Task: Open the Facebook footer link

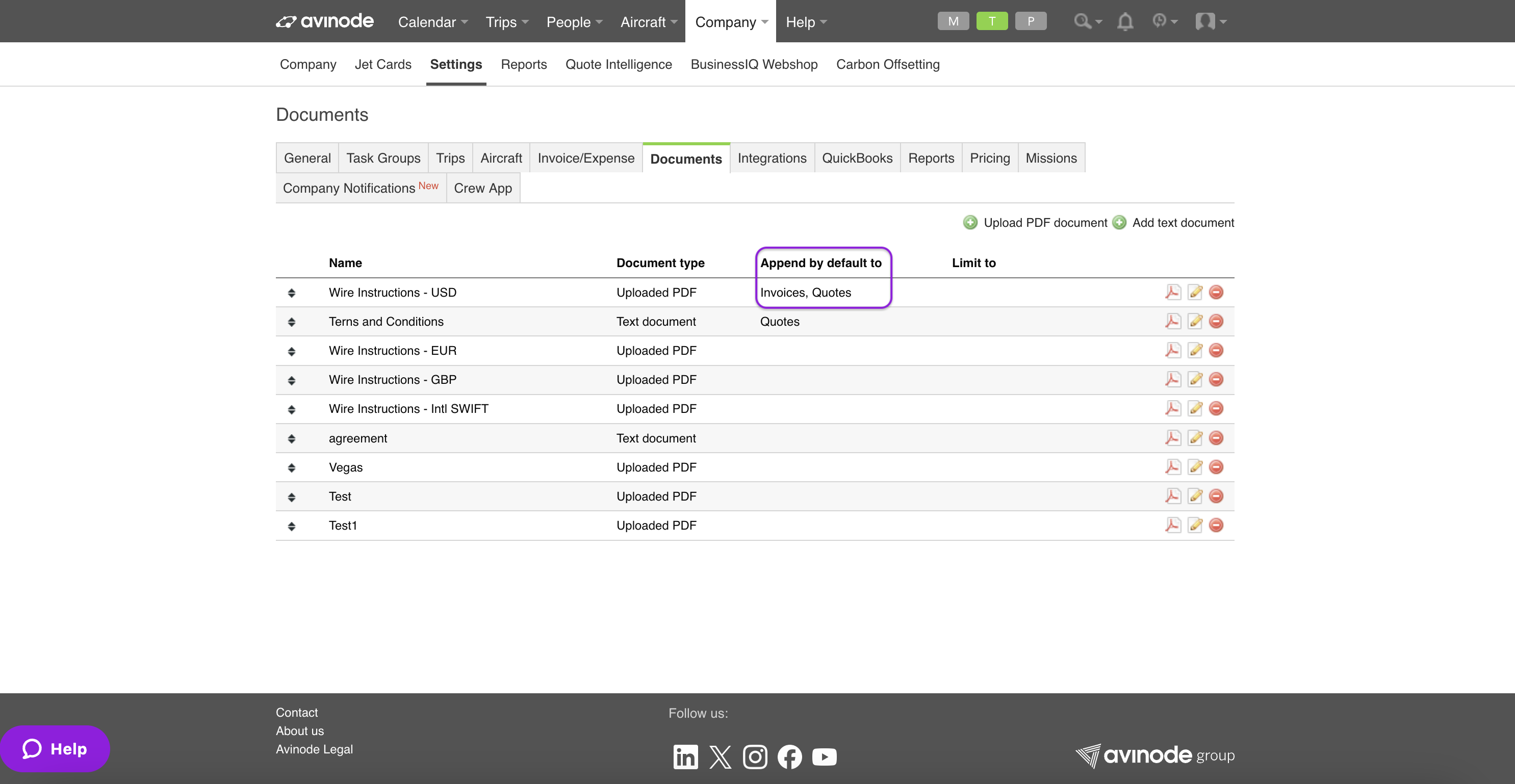Action: coord(790,756)
